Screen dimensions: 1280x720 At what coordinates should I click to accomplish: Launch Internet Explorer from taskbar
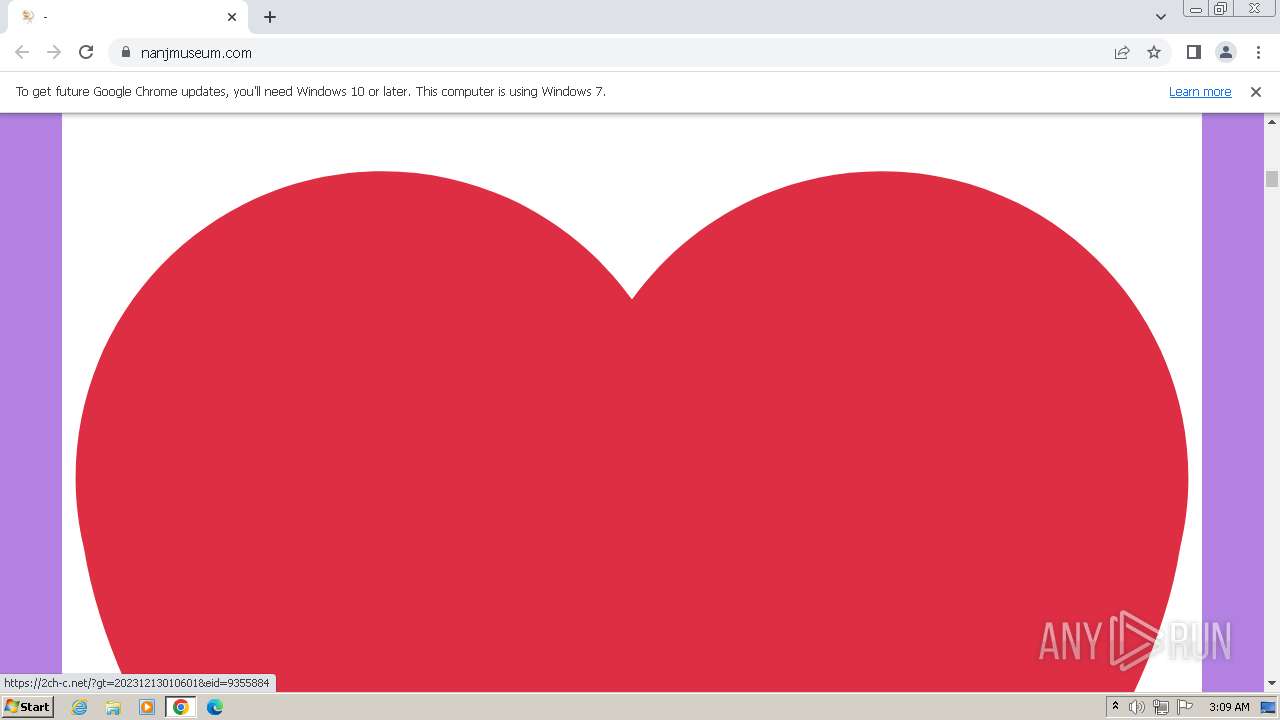pos(79,707)
